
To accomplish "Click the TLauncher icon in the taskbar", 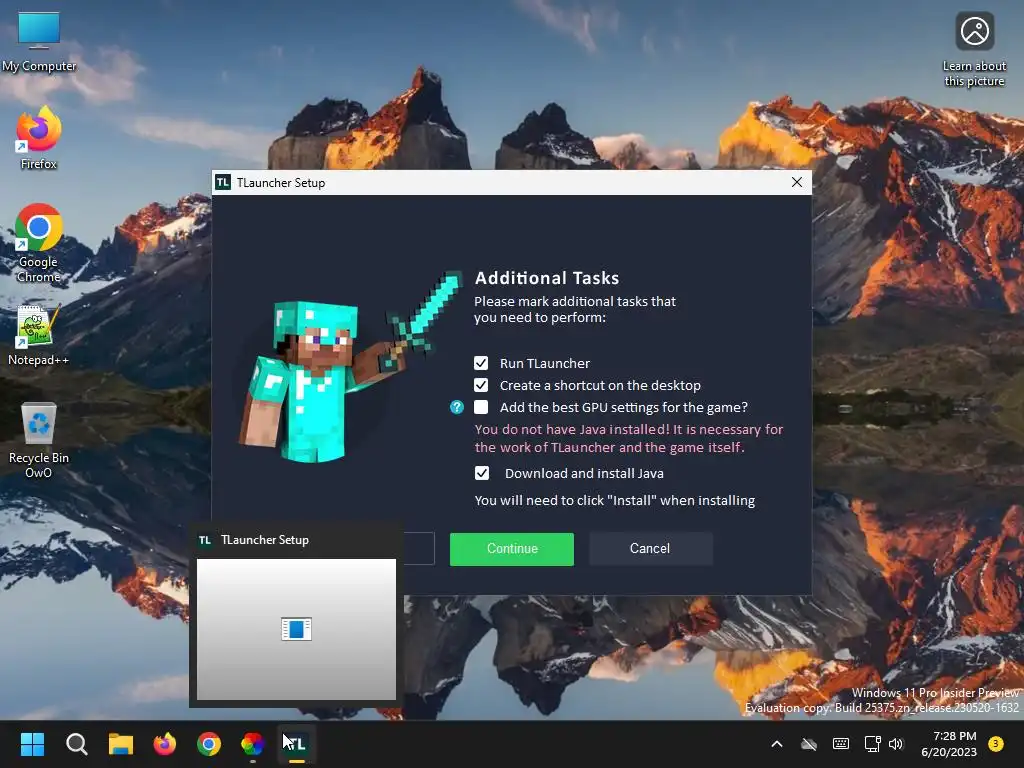I will pos(296,744).
